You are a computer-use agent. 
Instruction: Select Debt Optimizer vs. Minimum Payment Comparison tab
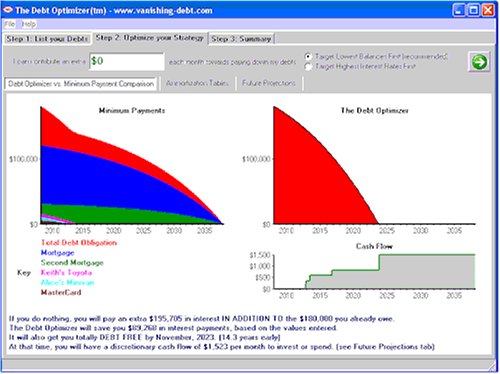click(x=81, y=84)
